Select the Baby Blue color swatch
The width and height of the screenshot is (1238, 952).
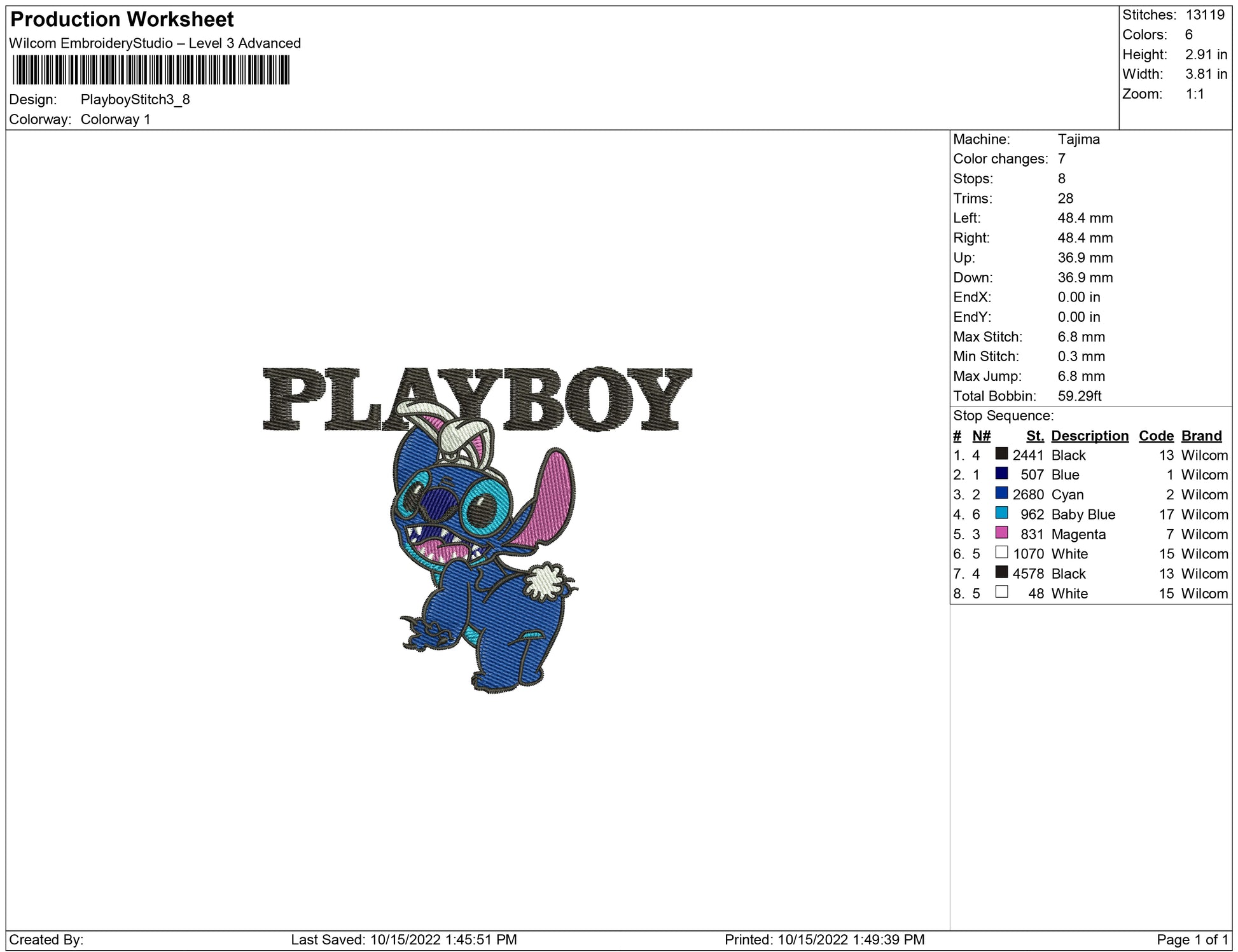coord(1001,513)
